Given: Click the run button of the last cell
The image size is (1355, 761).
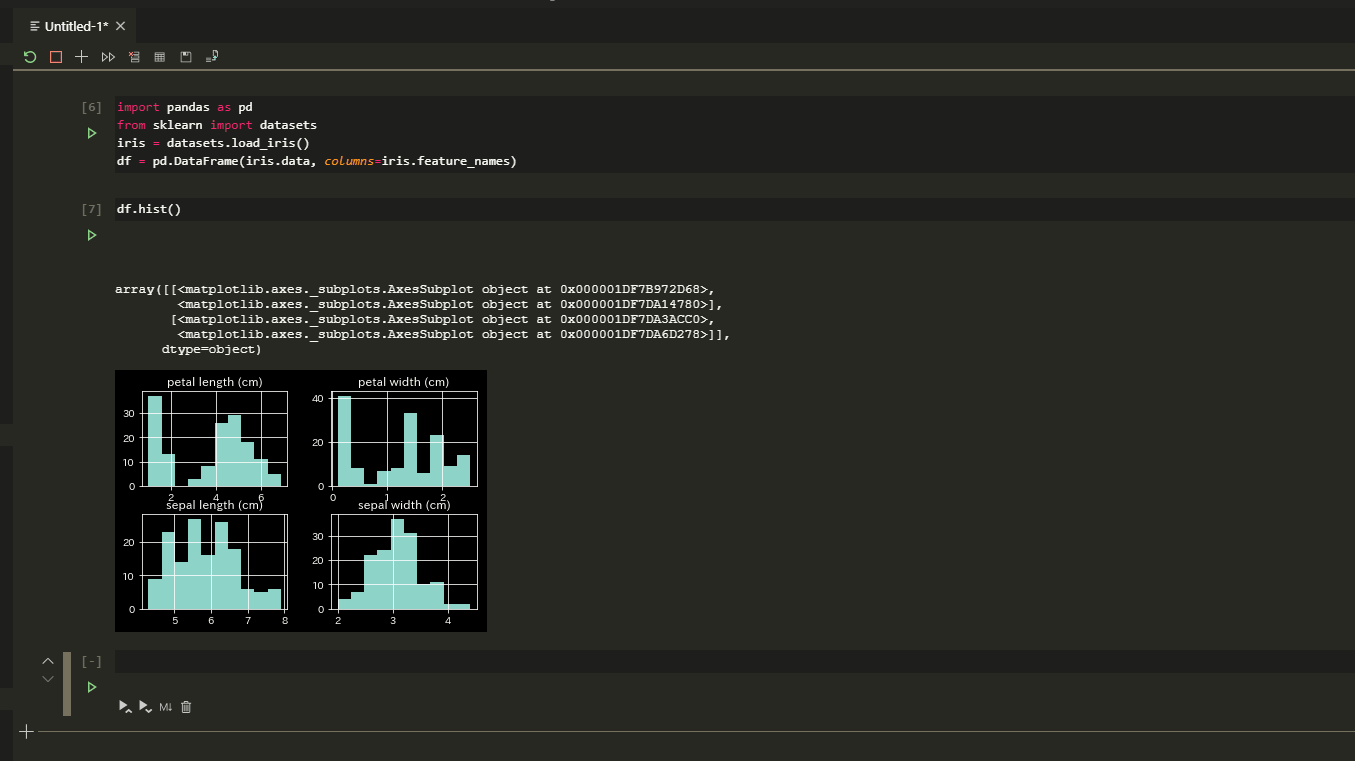Looking at the screenshot, I should (91, 687).
